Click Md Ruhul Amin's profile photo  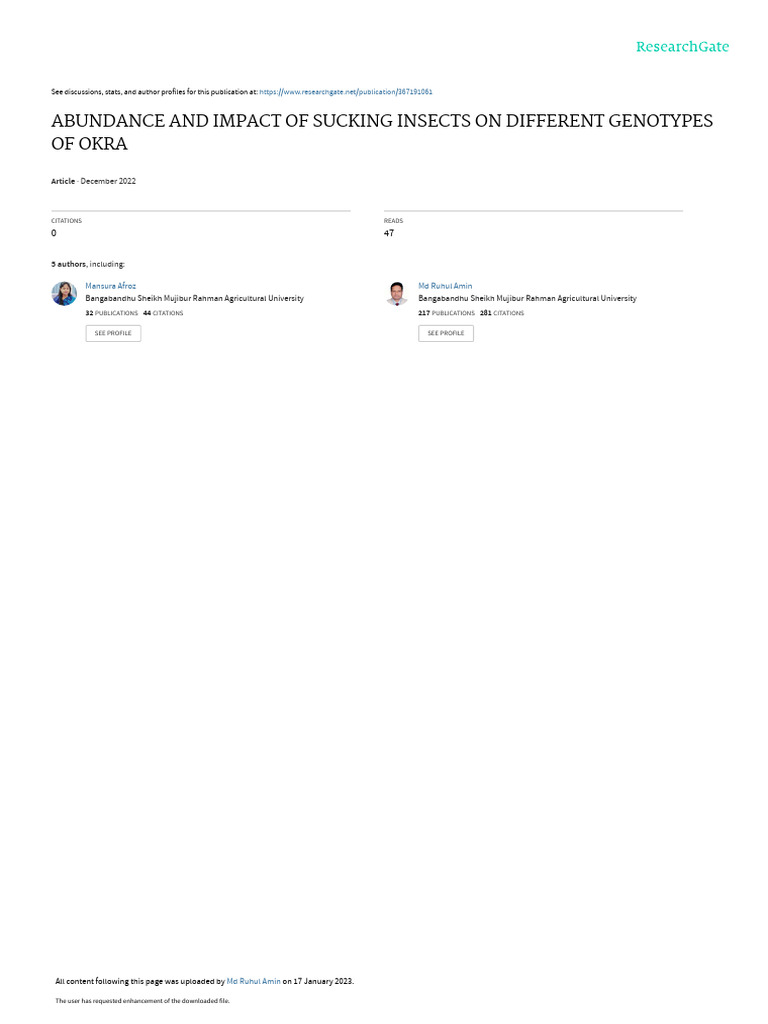(x=396, y=293)
